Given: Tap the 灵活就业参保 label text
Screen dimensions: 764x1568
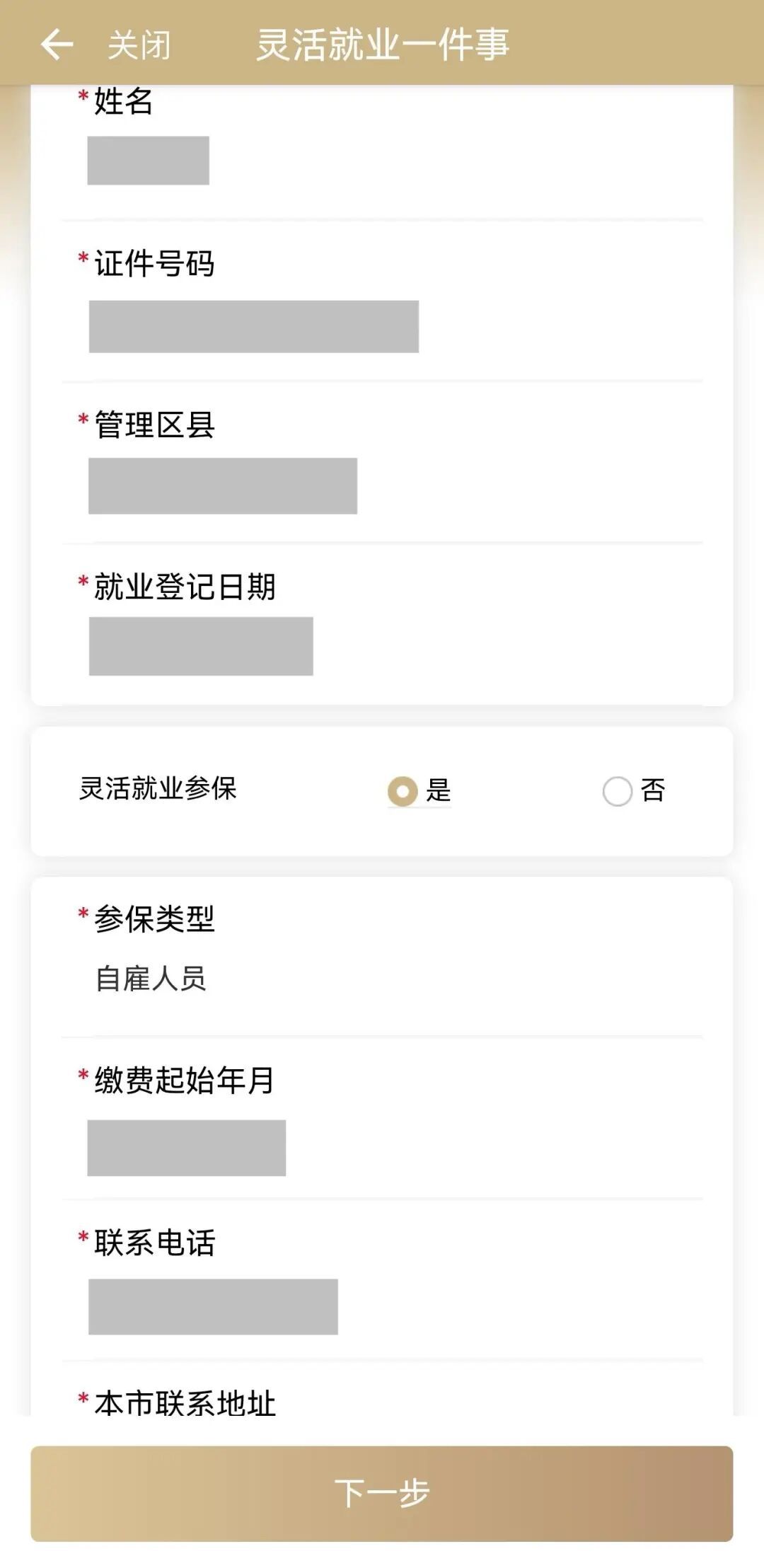Looking at the screenshot, I should (x=158, y=788).
